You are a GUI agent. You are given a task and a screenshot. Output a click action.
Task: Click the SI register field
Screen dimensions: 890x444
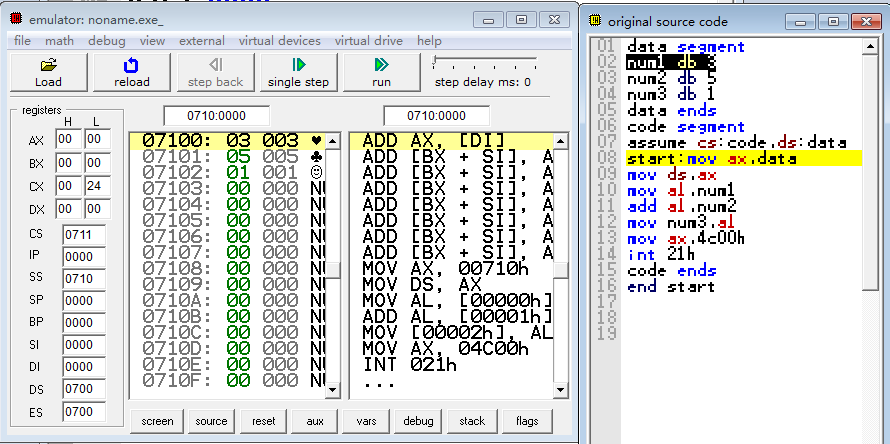click(x=84, y=345)
